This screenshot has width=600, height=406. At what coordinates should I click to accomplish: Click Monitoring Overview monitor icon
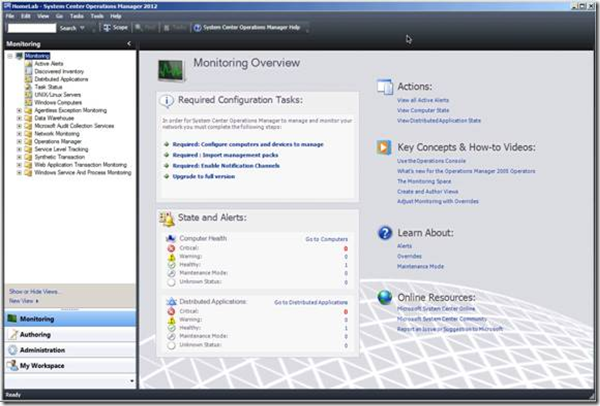coord(171,70)
